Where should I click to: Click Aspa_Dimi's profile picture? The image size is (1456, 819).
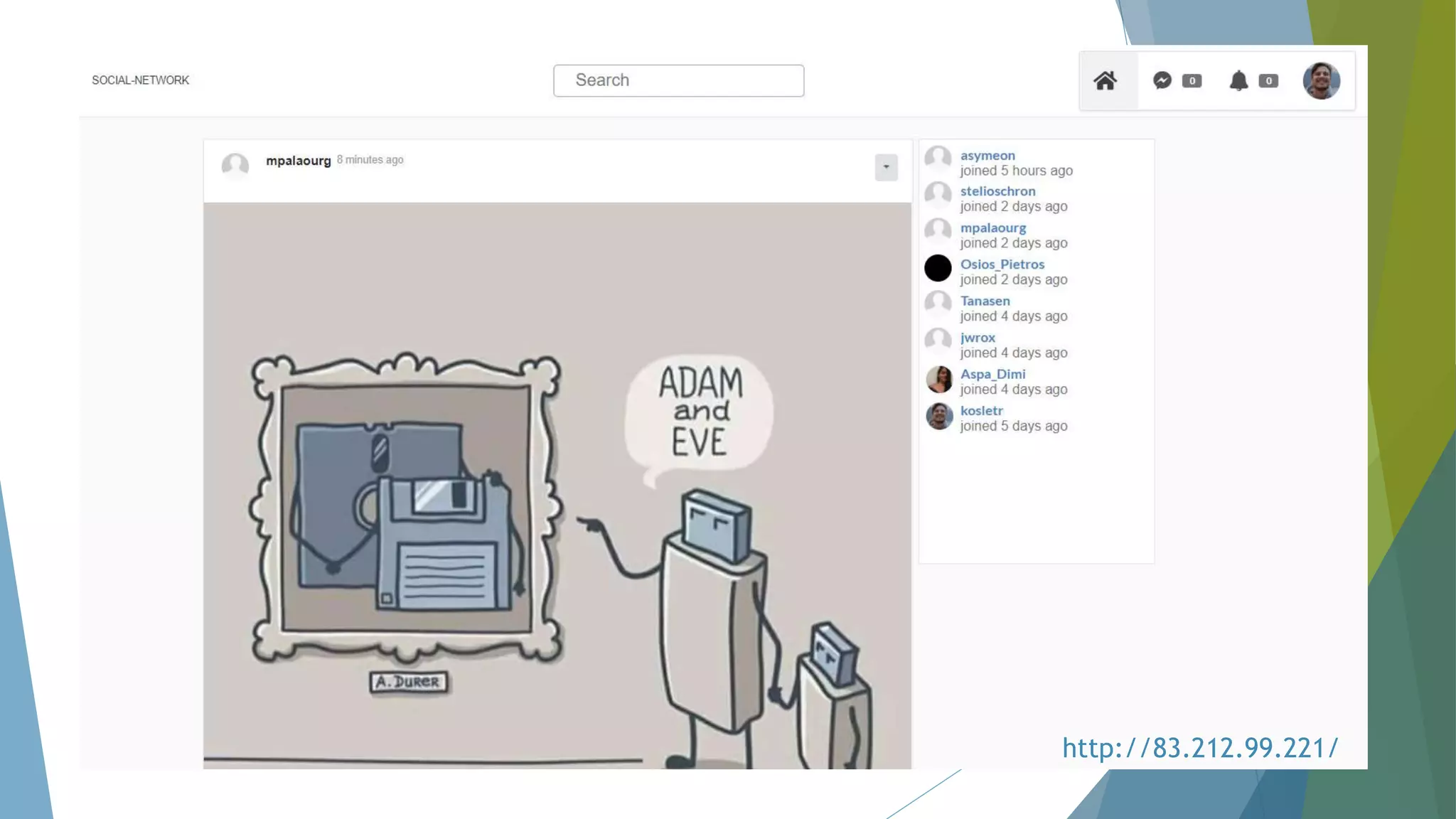point(938,380)
